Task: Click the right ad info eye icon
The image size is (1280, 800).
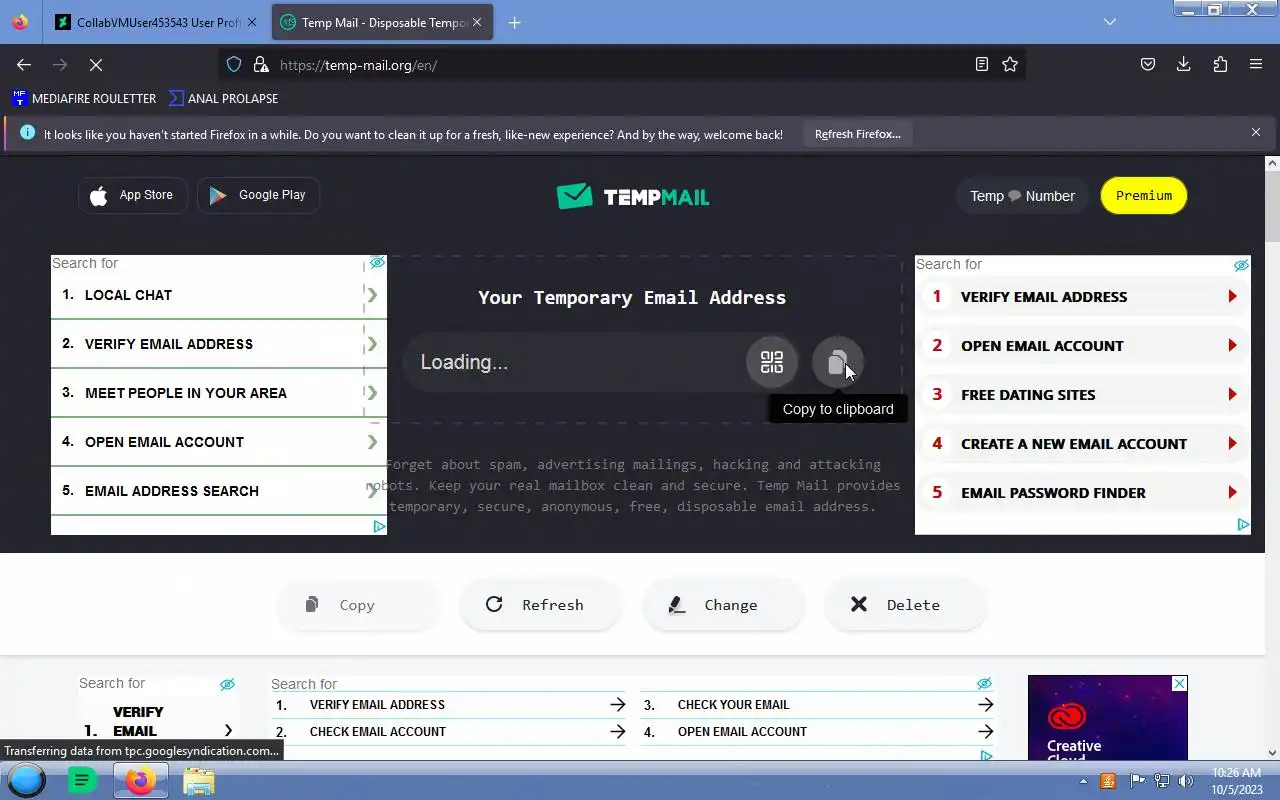Action: (x=1241, y=265)
